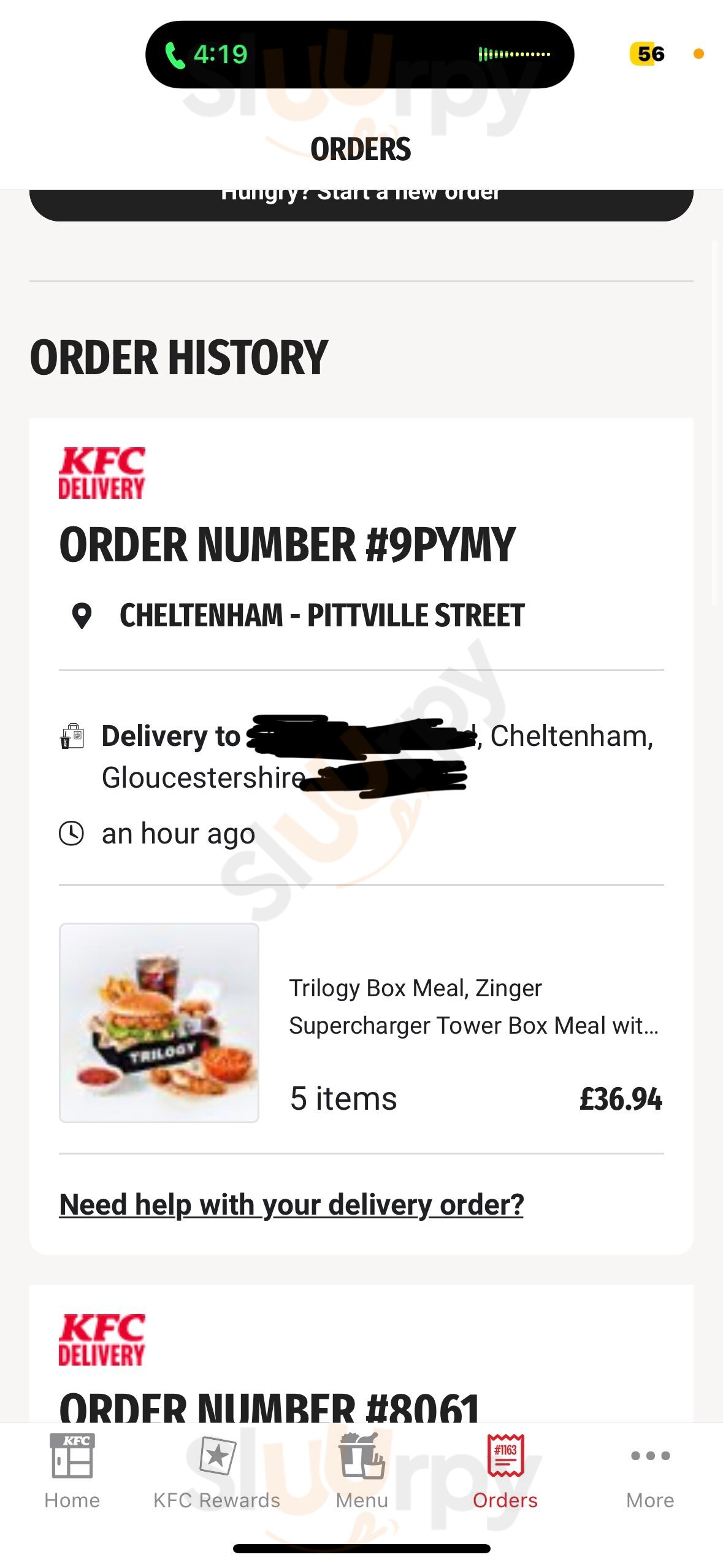Tap the KFC Delivery logo on first order

tap(102, 473)
